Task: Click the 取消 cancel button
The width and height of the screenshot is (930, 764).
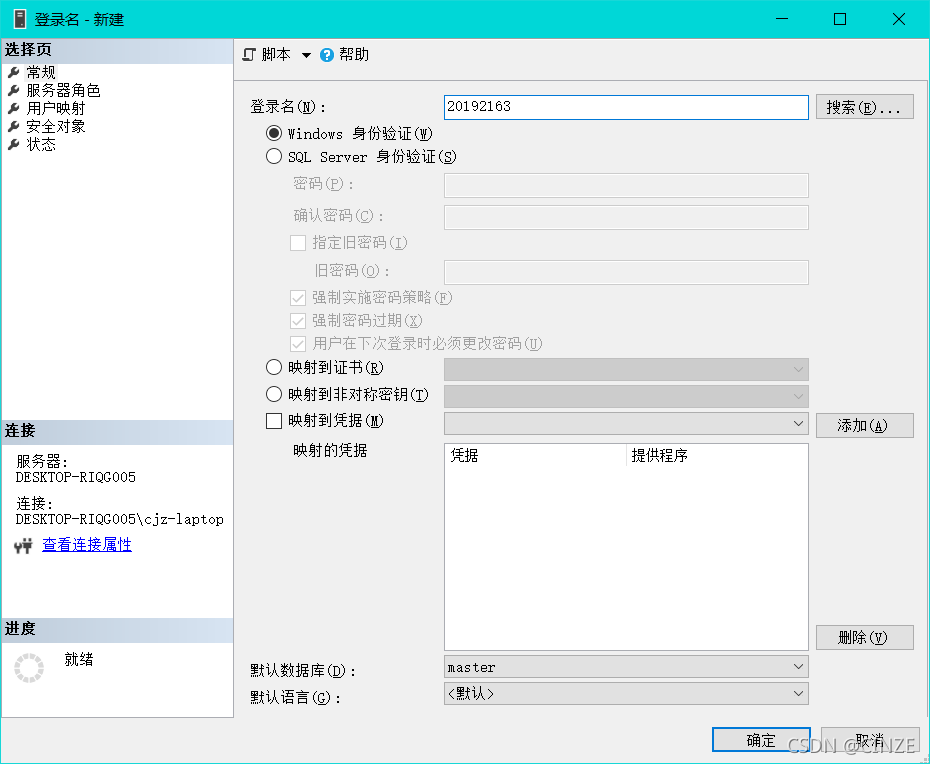Action: (870, 740)
